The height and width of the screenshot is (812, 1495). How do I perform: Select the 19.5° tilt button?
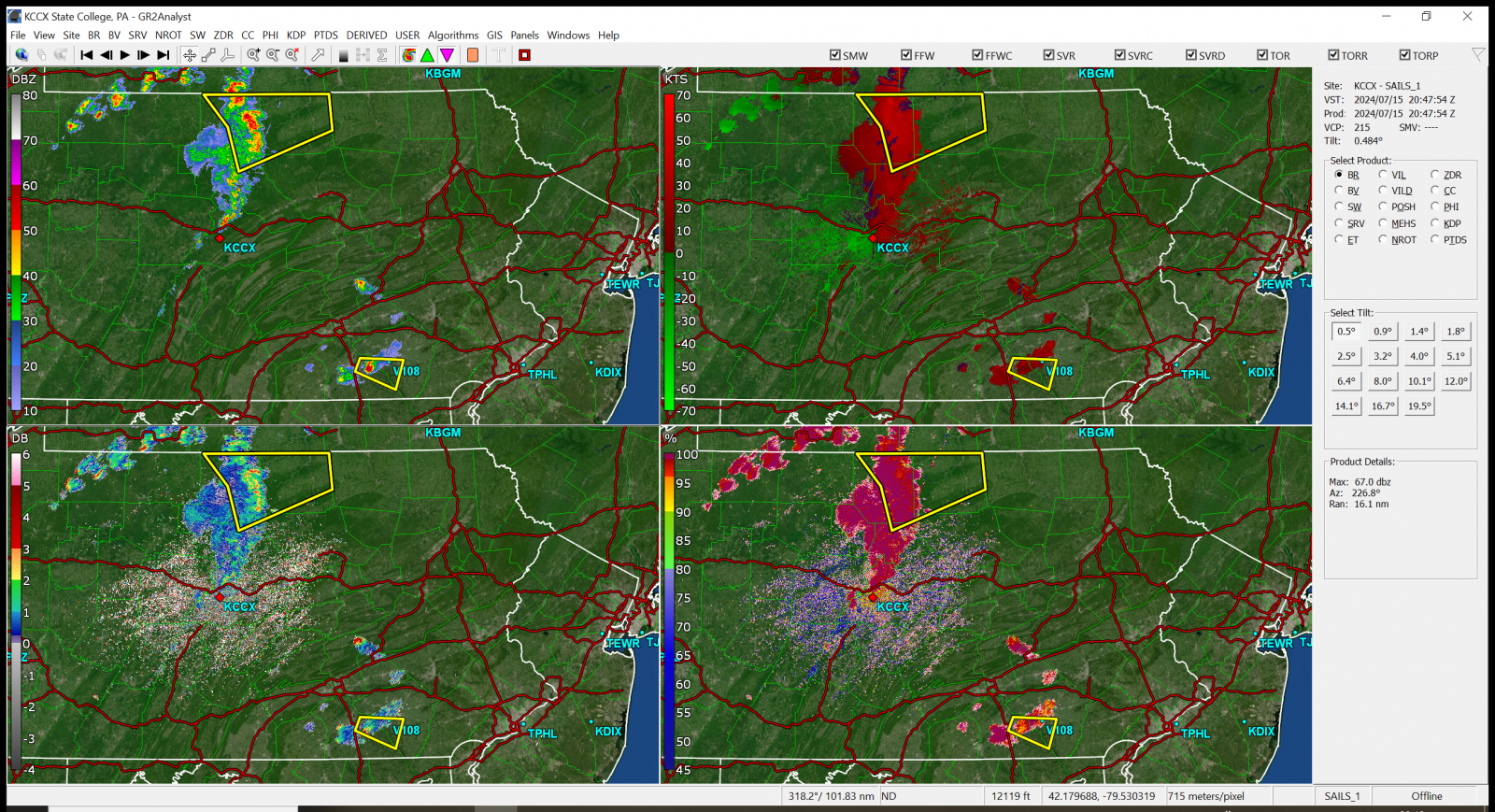1419,406
